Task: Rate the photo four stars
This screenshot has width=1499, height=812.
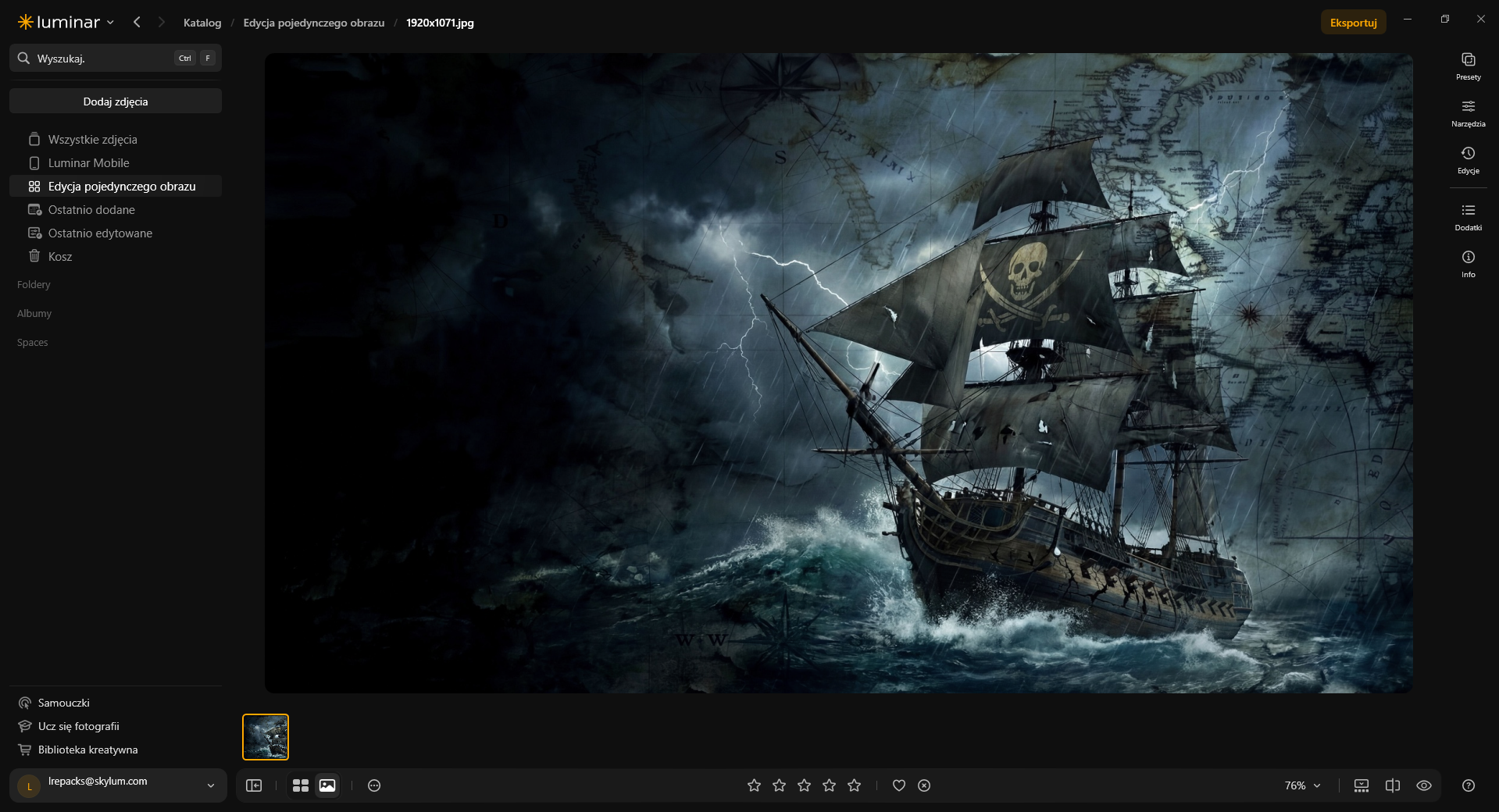Action: point(829,785)
